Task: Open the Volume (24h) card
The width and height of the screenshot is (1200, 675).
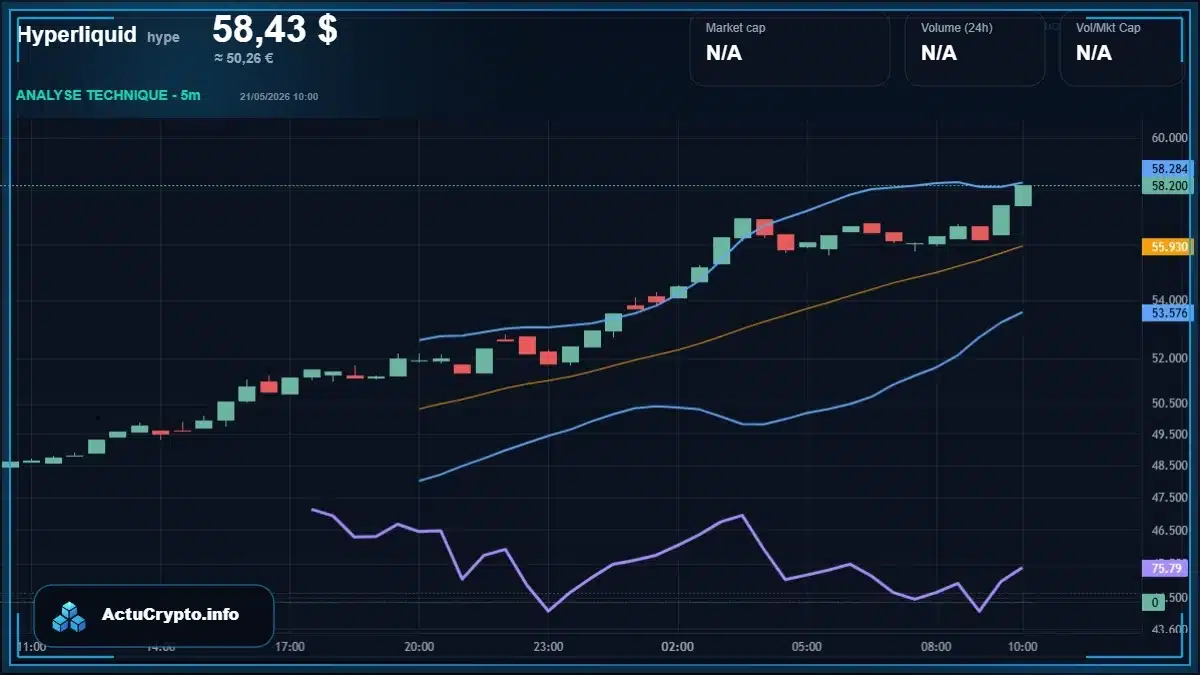Action: coord(975,50)
